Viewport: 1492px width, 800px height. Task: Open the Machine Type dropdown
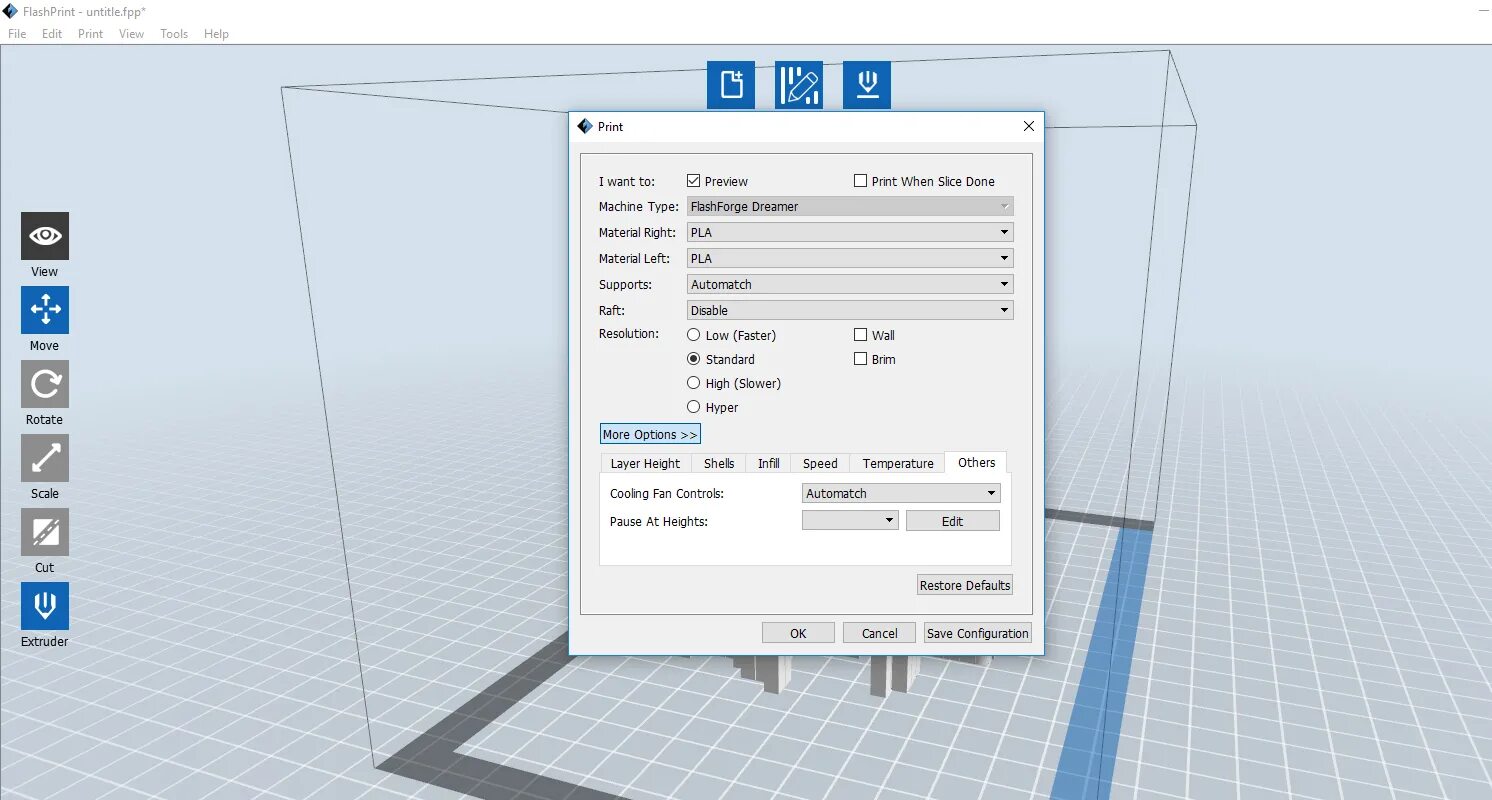pos(850,206)
